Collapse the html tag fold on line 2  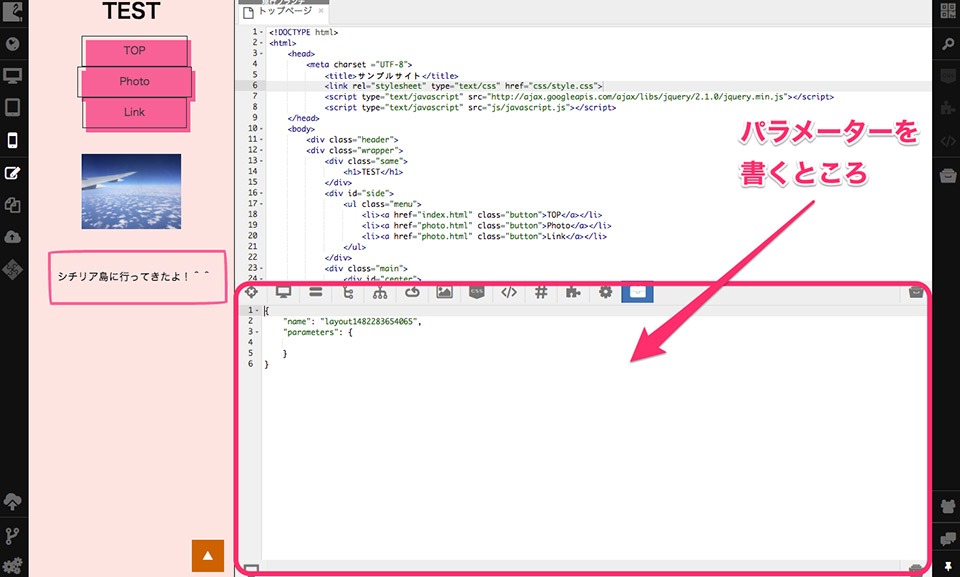pos(261,43)
